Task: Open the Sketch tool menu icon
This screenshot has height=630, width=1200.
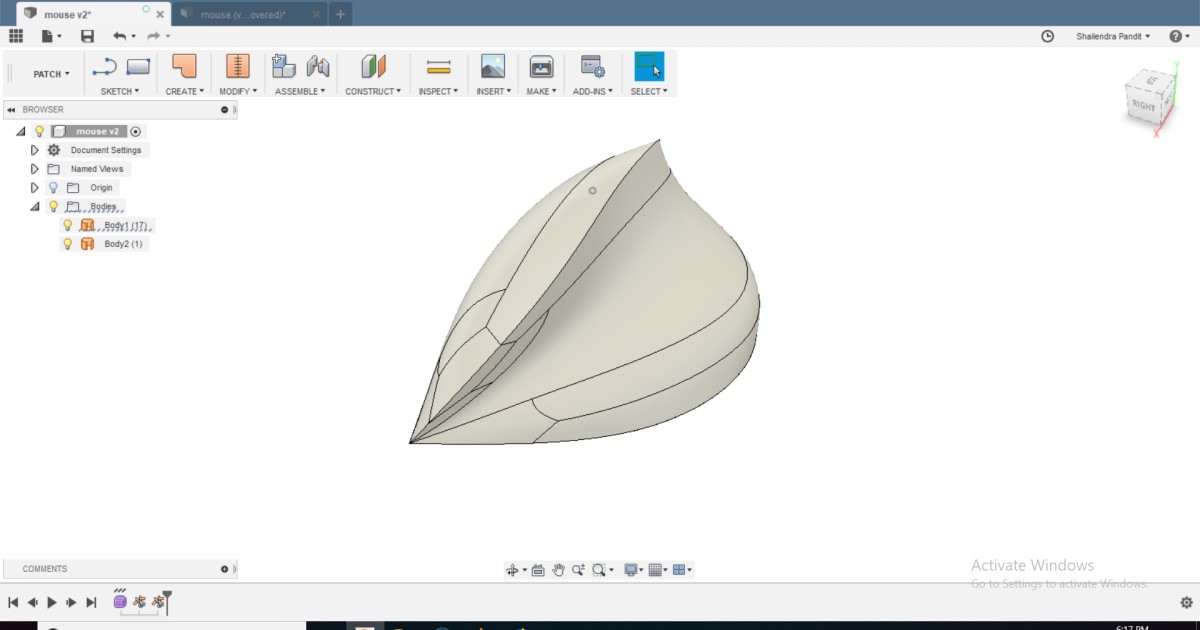Action: click(107, 66)
